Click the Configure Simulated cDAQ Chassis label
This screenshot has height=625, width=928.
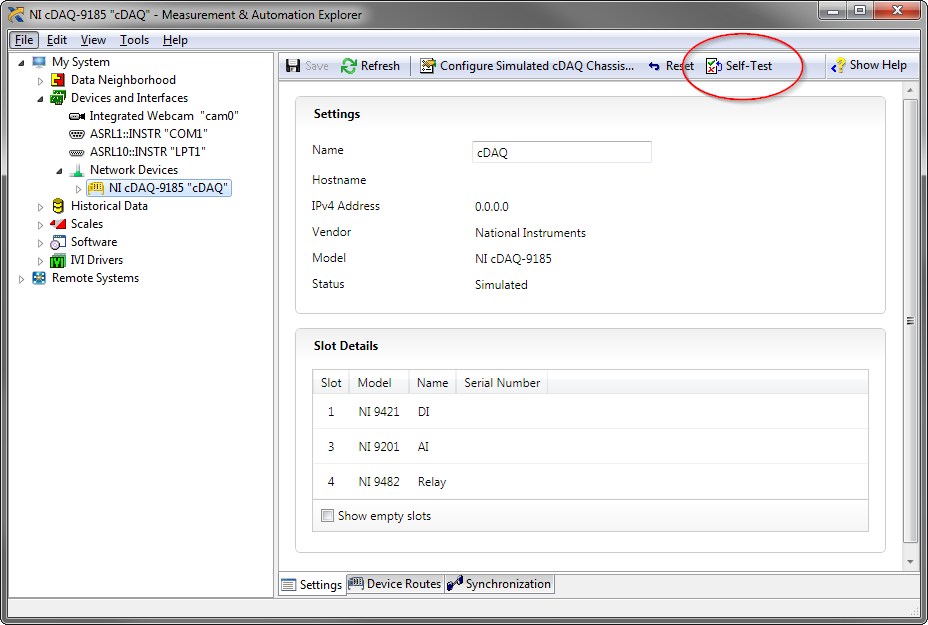tap(537, 66)
